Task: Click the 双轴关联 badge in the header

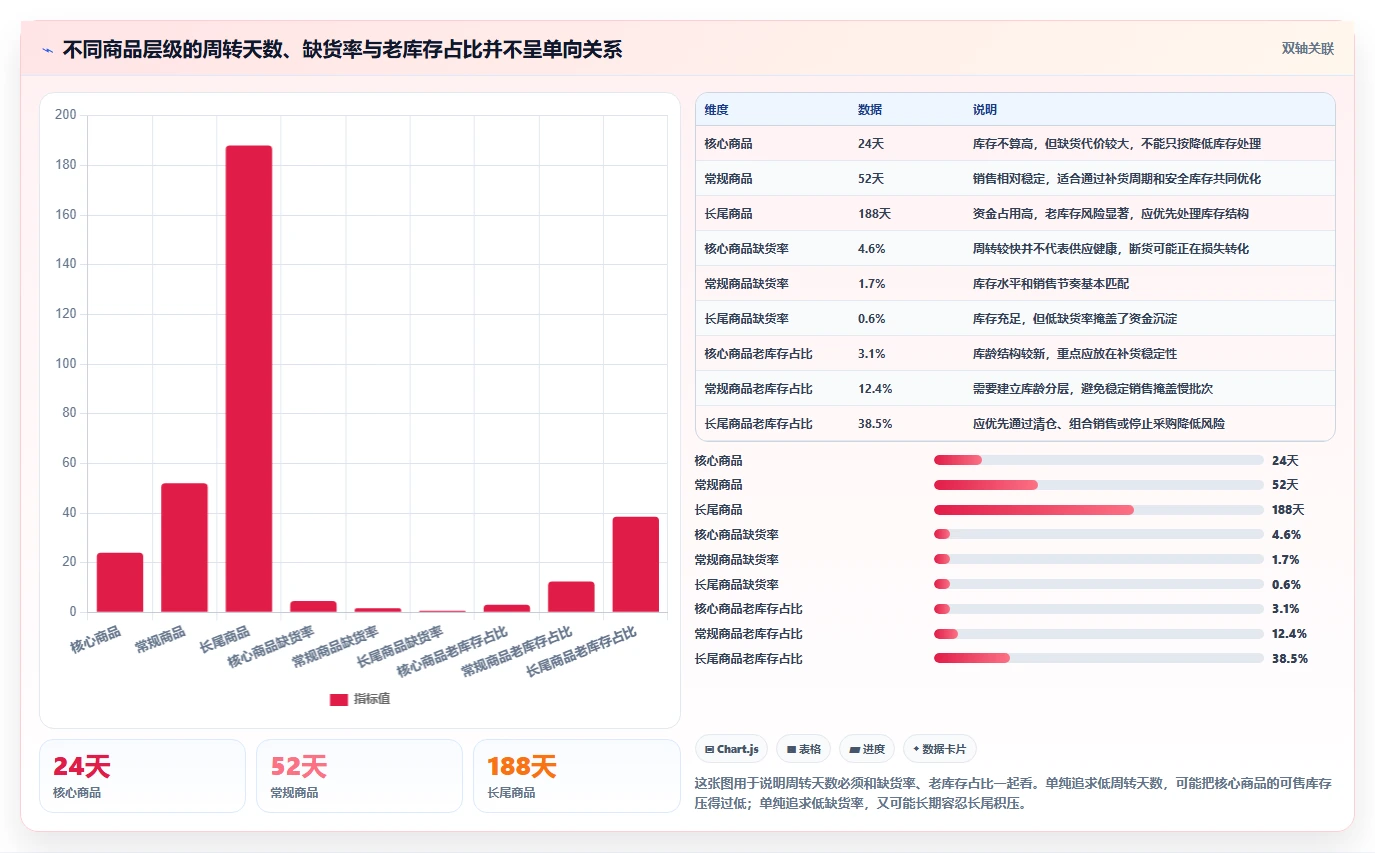Action: [x=1308, y=49]
